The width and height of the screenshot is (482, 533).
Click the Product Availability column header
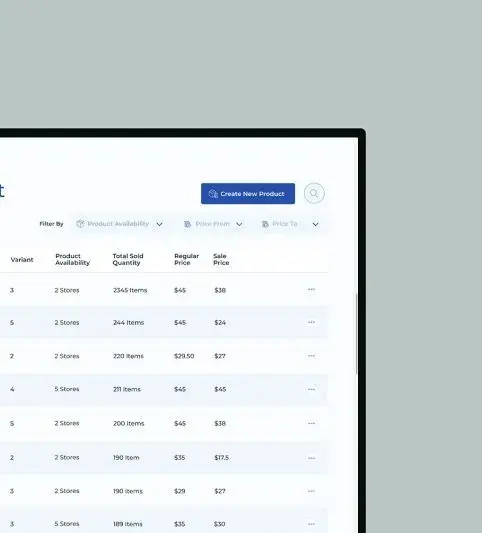point(72,259)
